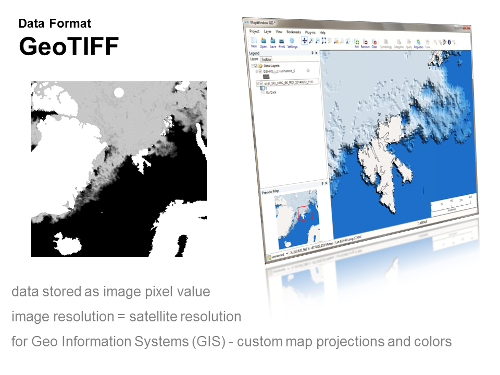
Task: Open the View menu
Action: pos(279,32)
